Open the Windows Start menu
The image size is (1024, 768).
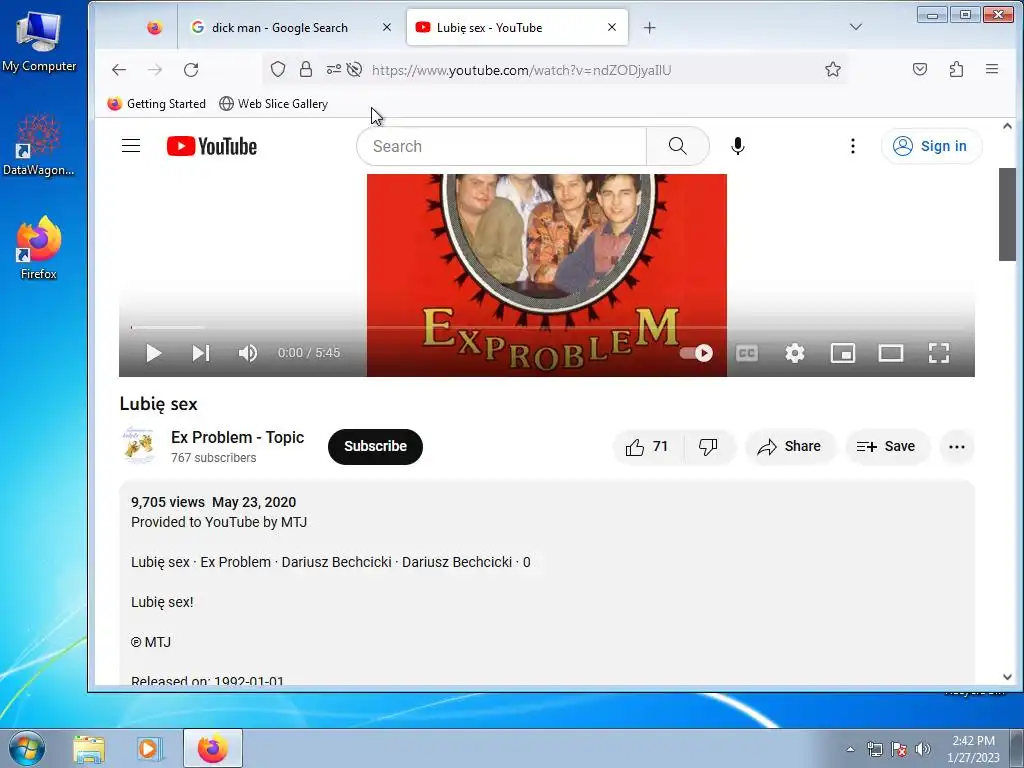(x=27, y=748)
